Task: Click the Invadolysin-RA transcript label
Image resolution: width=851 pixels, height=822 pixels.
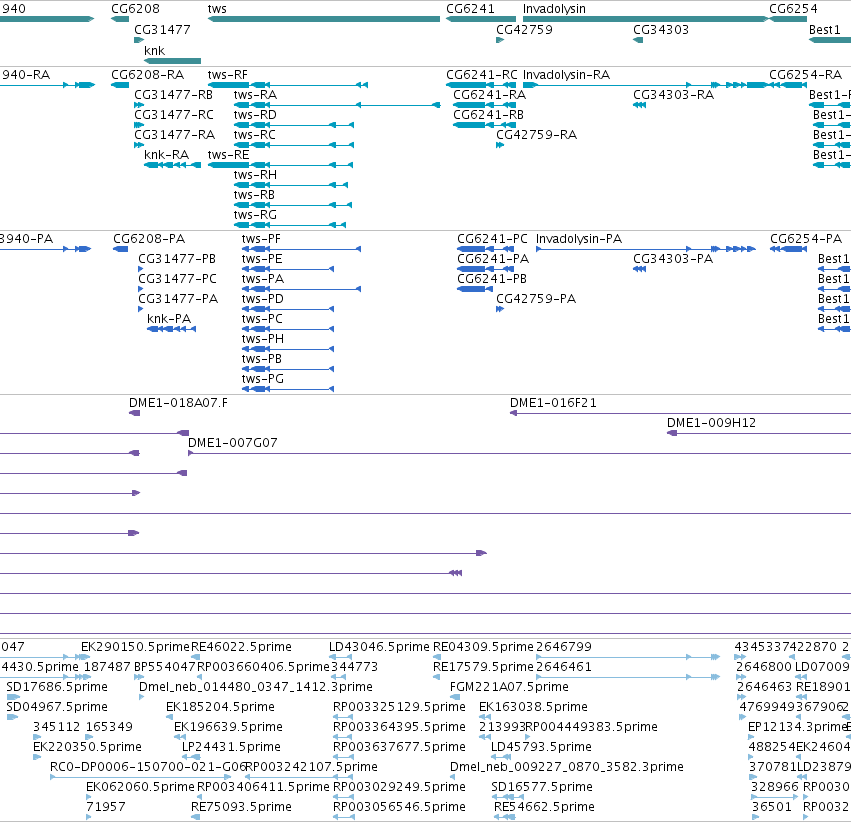Action: pyautogui.click(x=567, y=75)
